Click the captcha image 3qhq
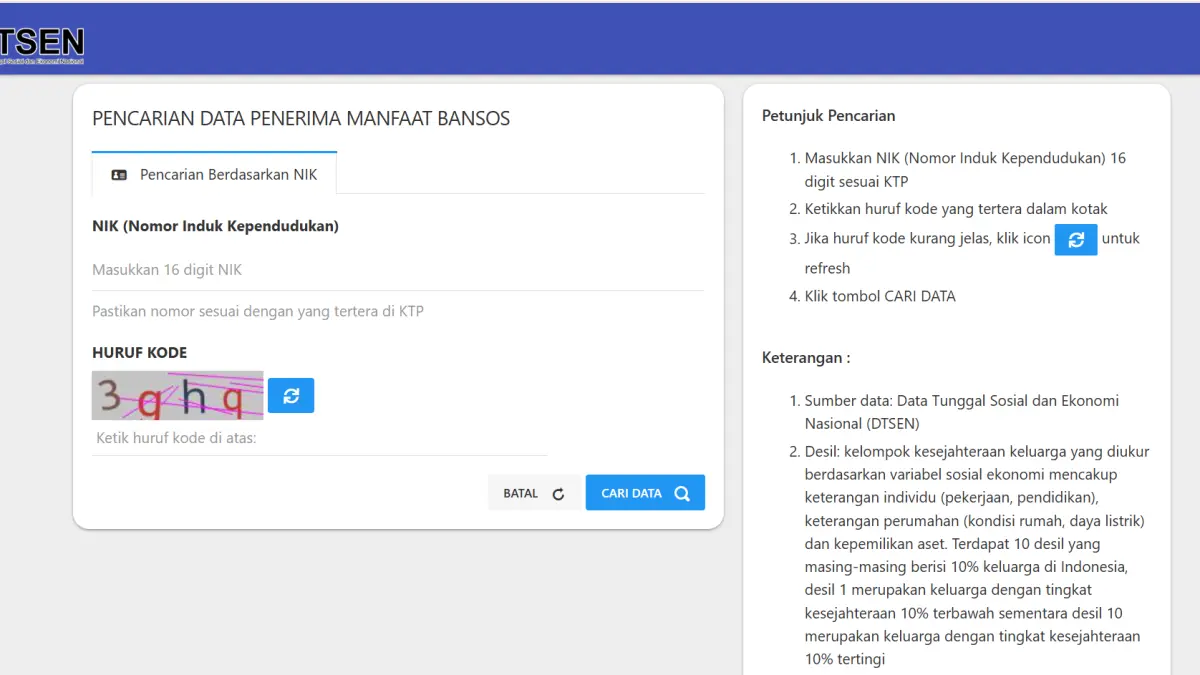1200x675 pixels. coord(178,396)
